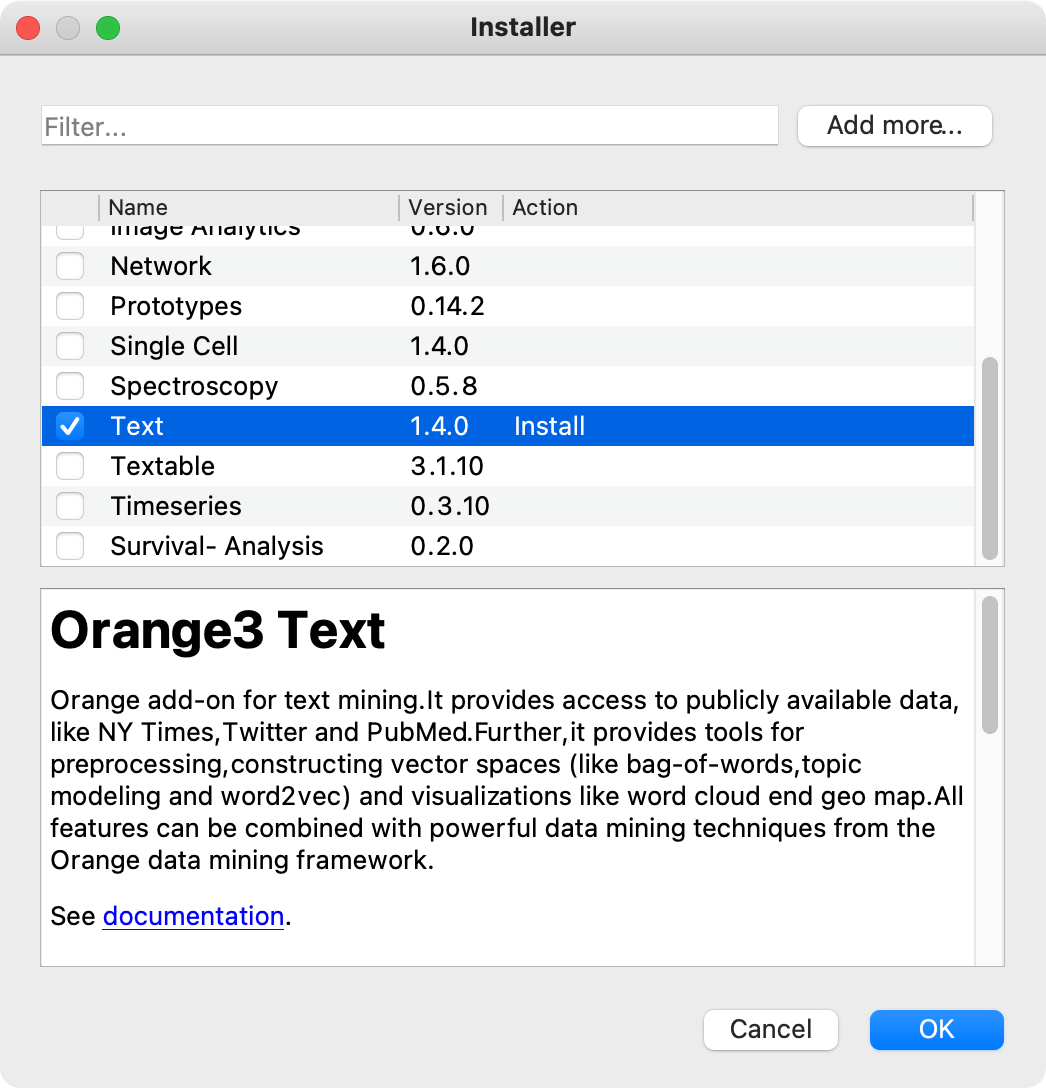Check the Textable add-on checkbox

[70, 466]
